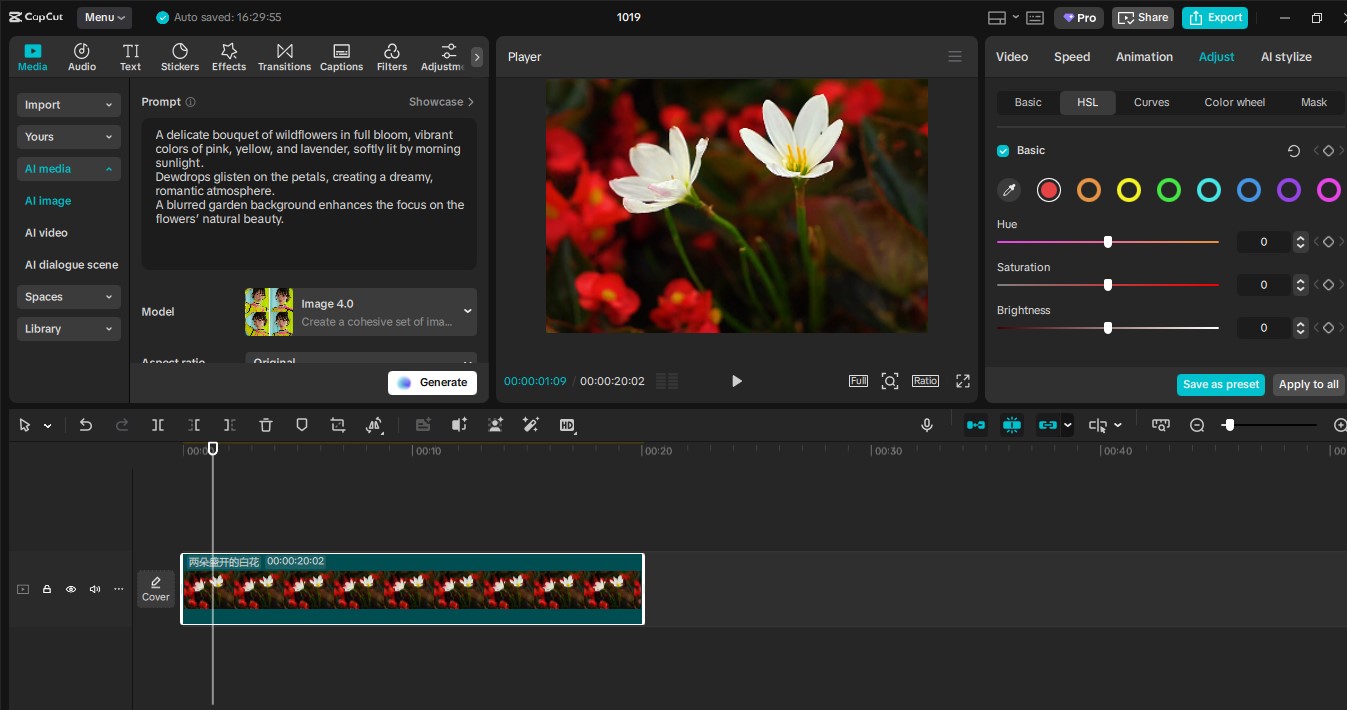Screen dimensions: 1347x710
Task: Click the Undo icon above the timeline
Action: coord(85,425)
